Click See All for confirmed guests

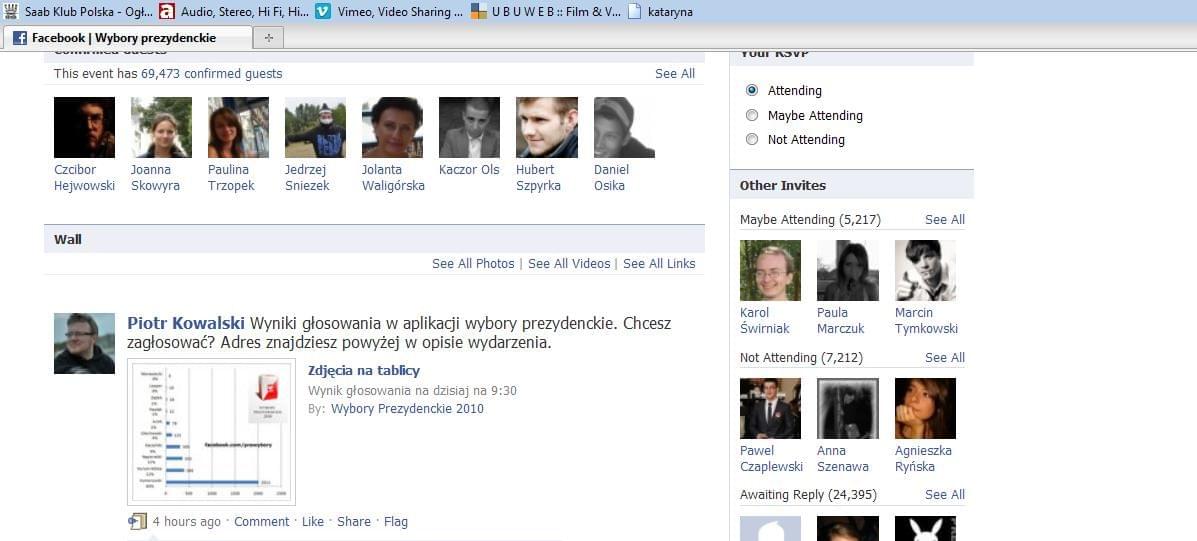[675, 73]
